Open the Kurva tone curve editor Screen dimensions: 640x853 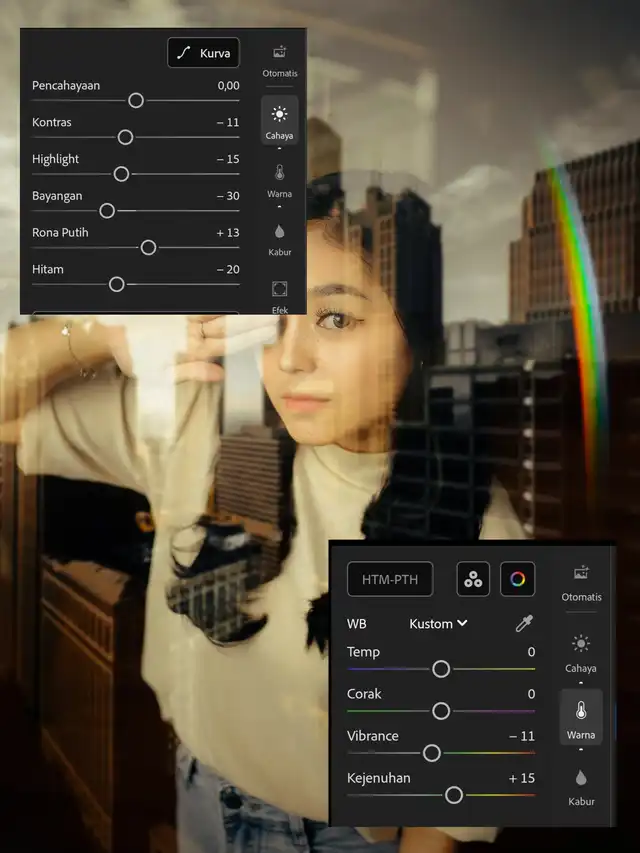click(x=203, y=53)
